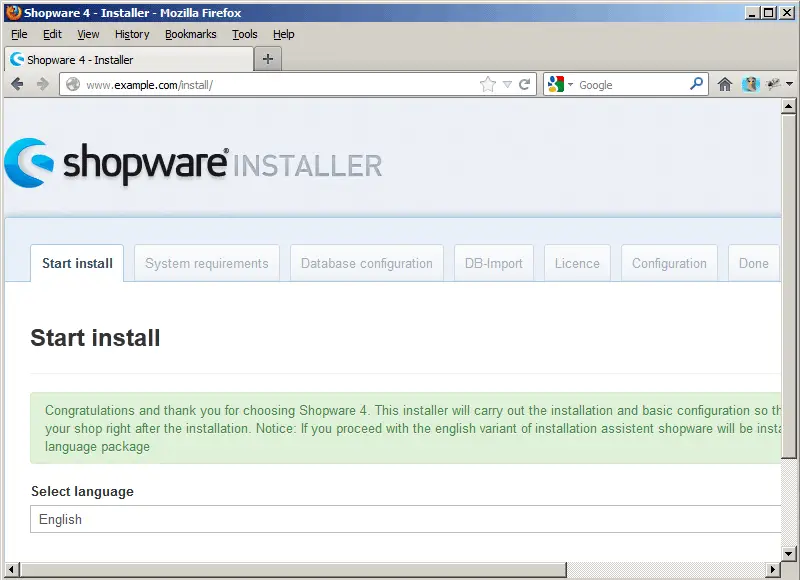Screen dimensions: 800x580
Task: Click the search magnifier icon
Action: (x=696, y=84)
